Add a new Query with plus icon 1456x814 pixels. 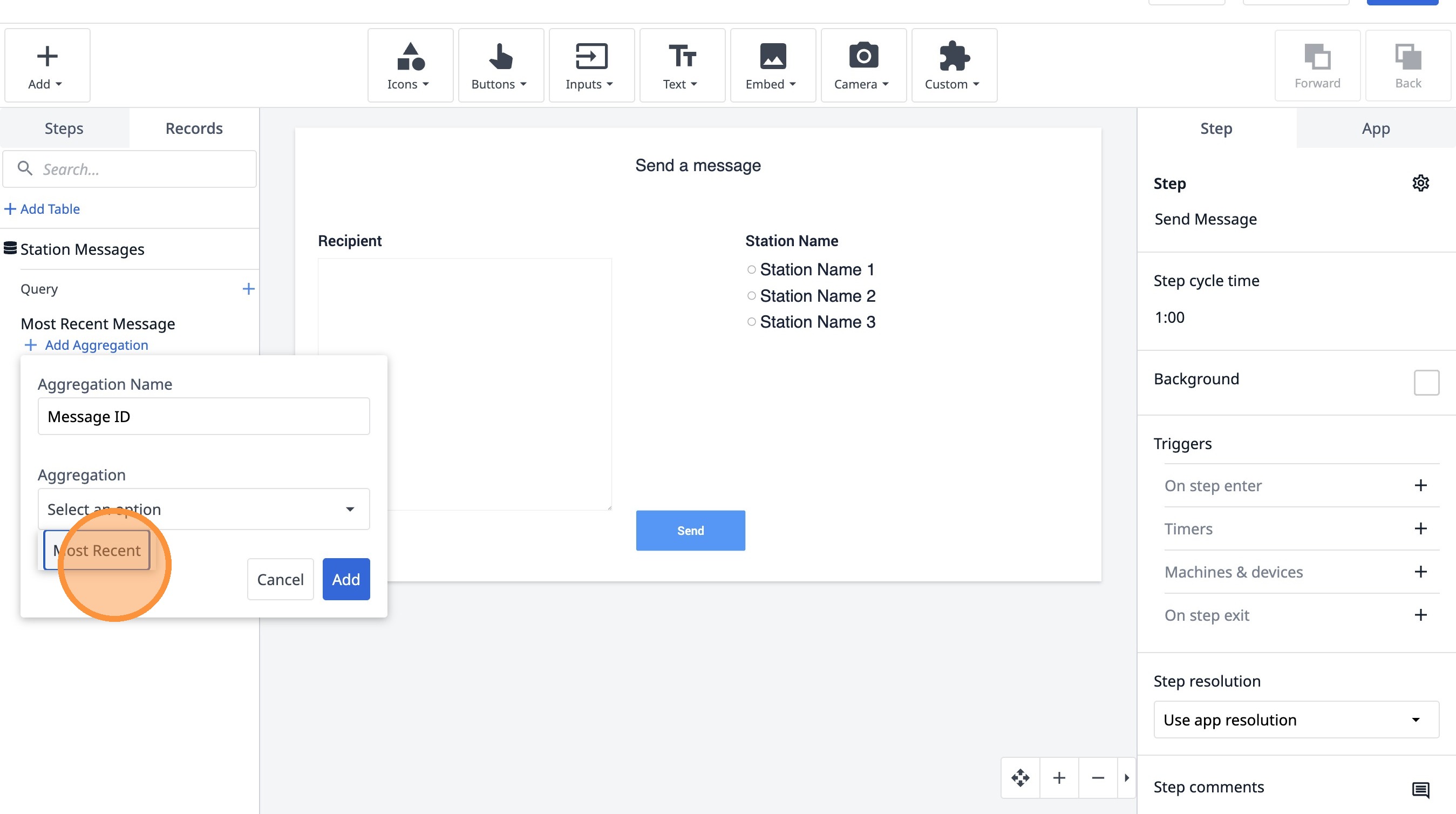[x=248, y=289]
